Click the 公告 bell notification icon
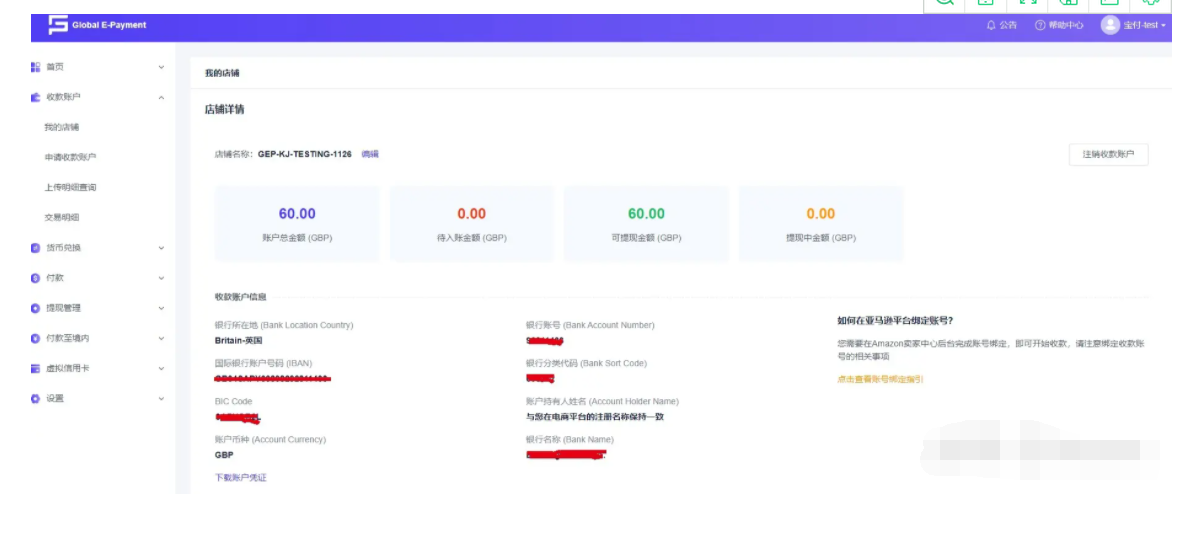Screen dimensions: 1184x552 991,25
